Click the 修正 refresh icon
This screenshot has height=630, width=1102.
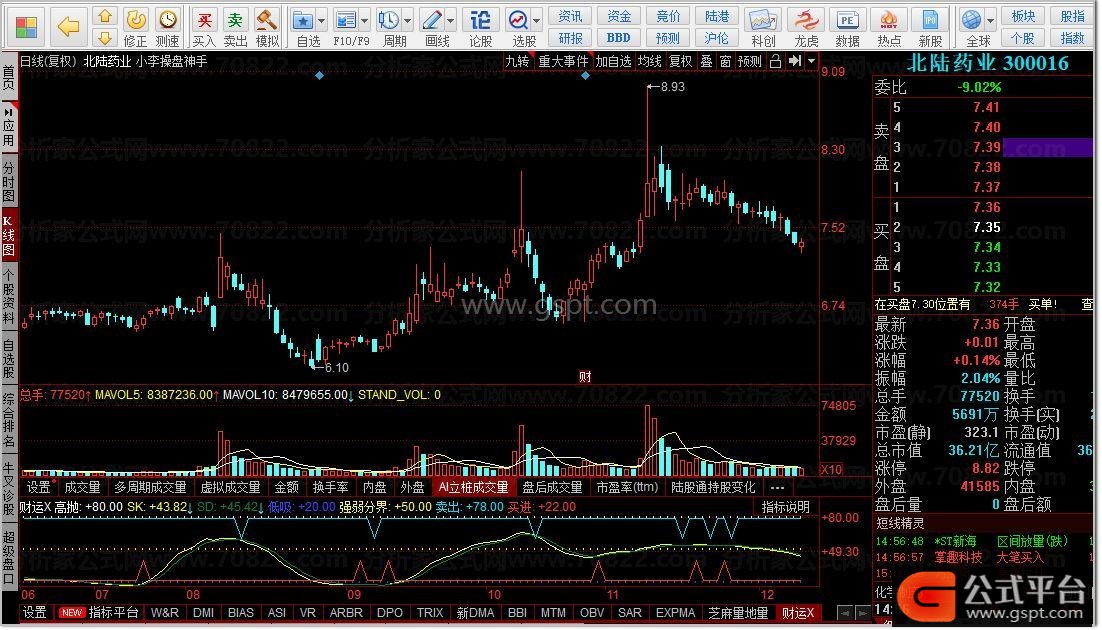tap(136, 19)
